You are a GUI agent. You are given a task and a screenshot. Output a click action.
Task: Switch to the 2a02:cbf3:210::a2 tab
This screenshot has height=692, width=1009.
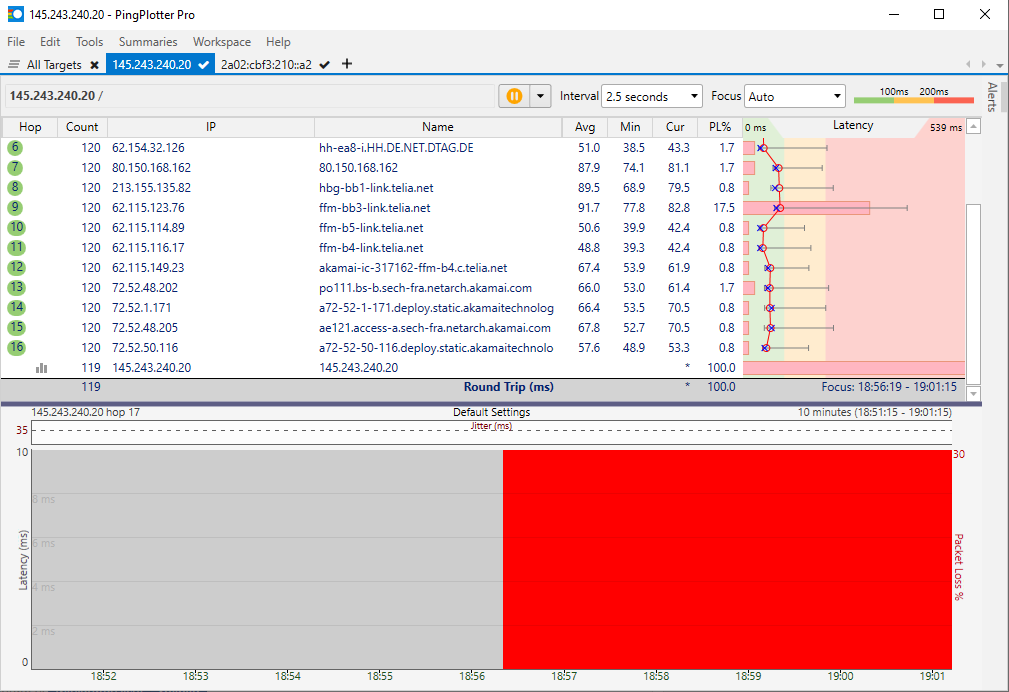tap(266, 64)
